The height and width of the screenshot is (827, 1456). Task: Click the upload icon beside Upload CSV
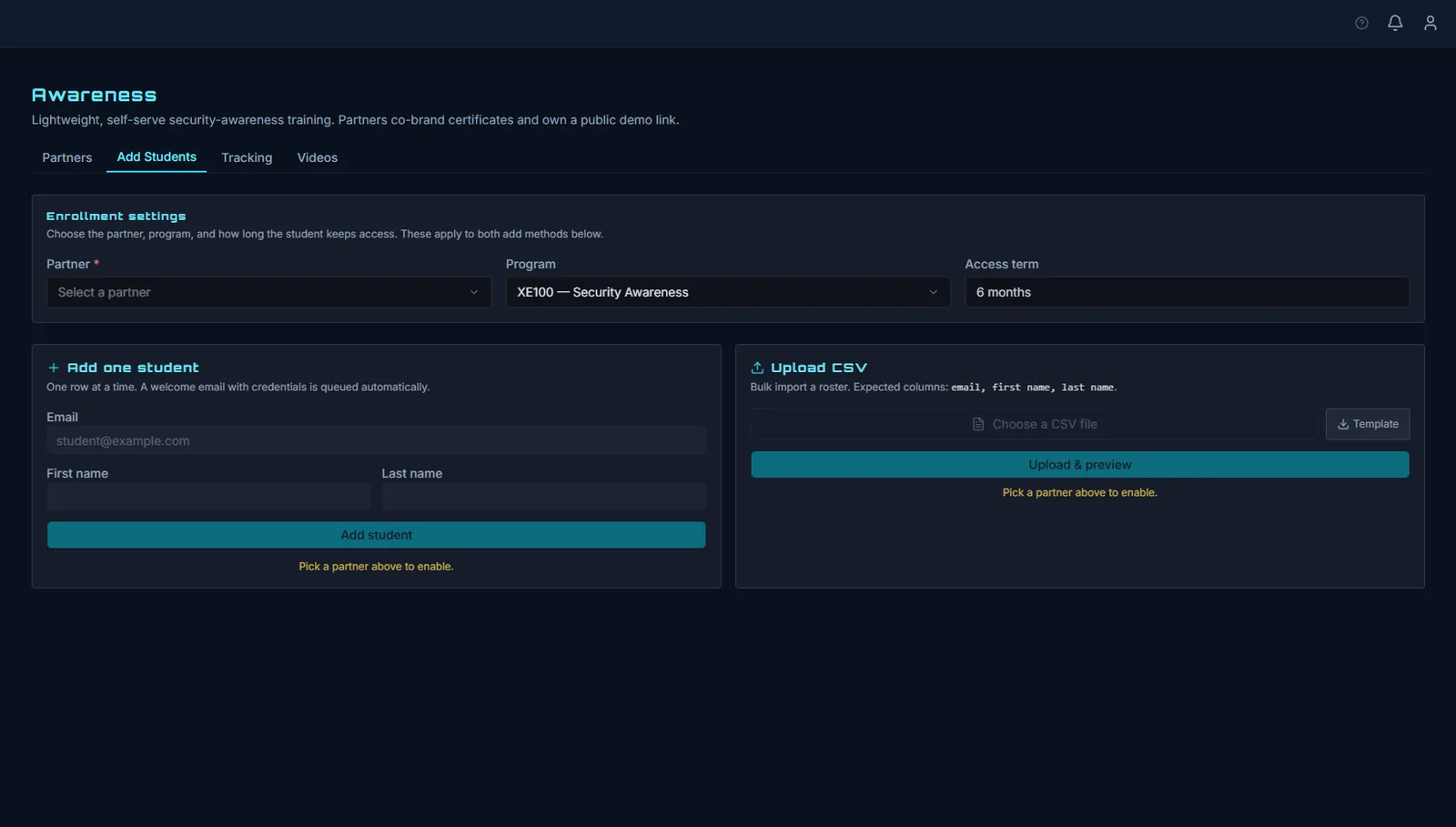point(757,368)
